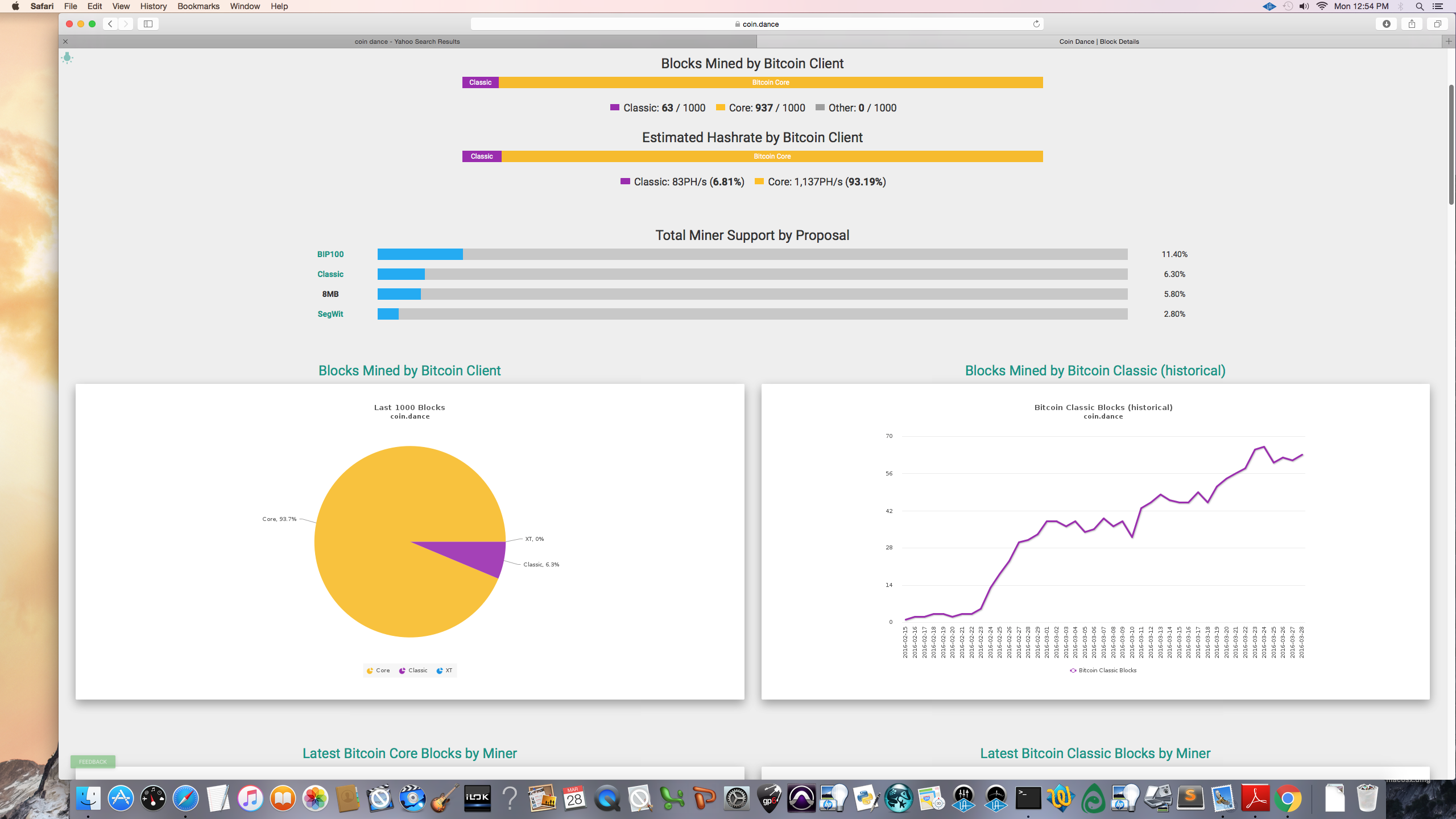Open Terminal from the dock
This screenshot has width=1456, height=819.
[x=1028, y=799]
